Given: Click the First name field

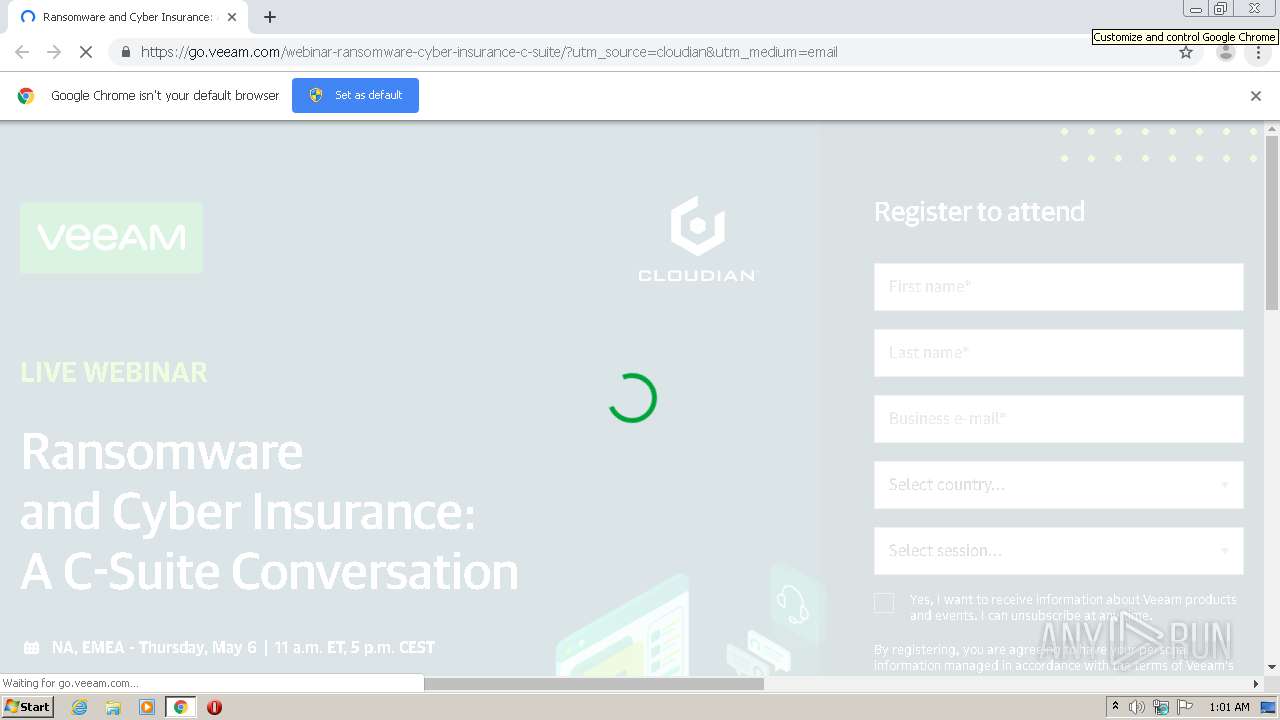Looking at the screenshot, I should pos(1058,287).
